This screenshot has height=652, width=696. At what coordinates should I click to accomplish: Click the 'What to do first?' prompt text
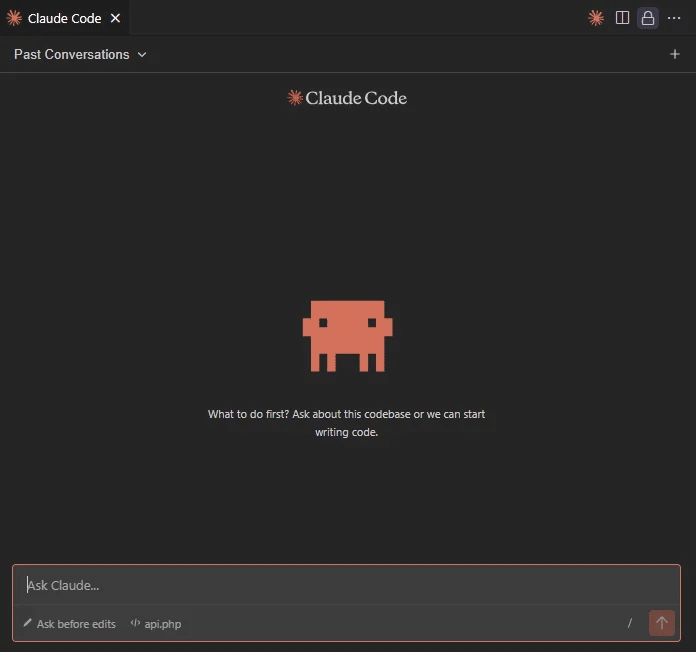346,423
